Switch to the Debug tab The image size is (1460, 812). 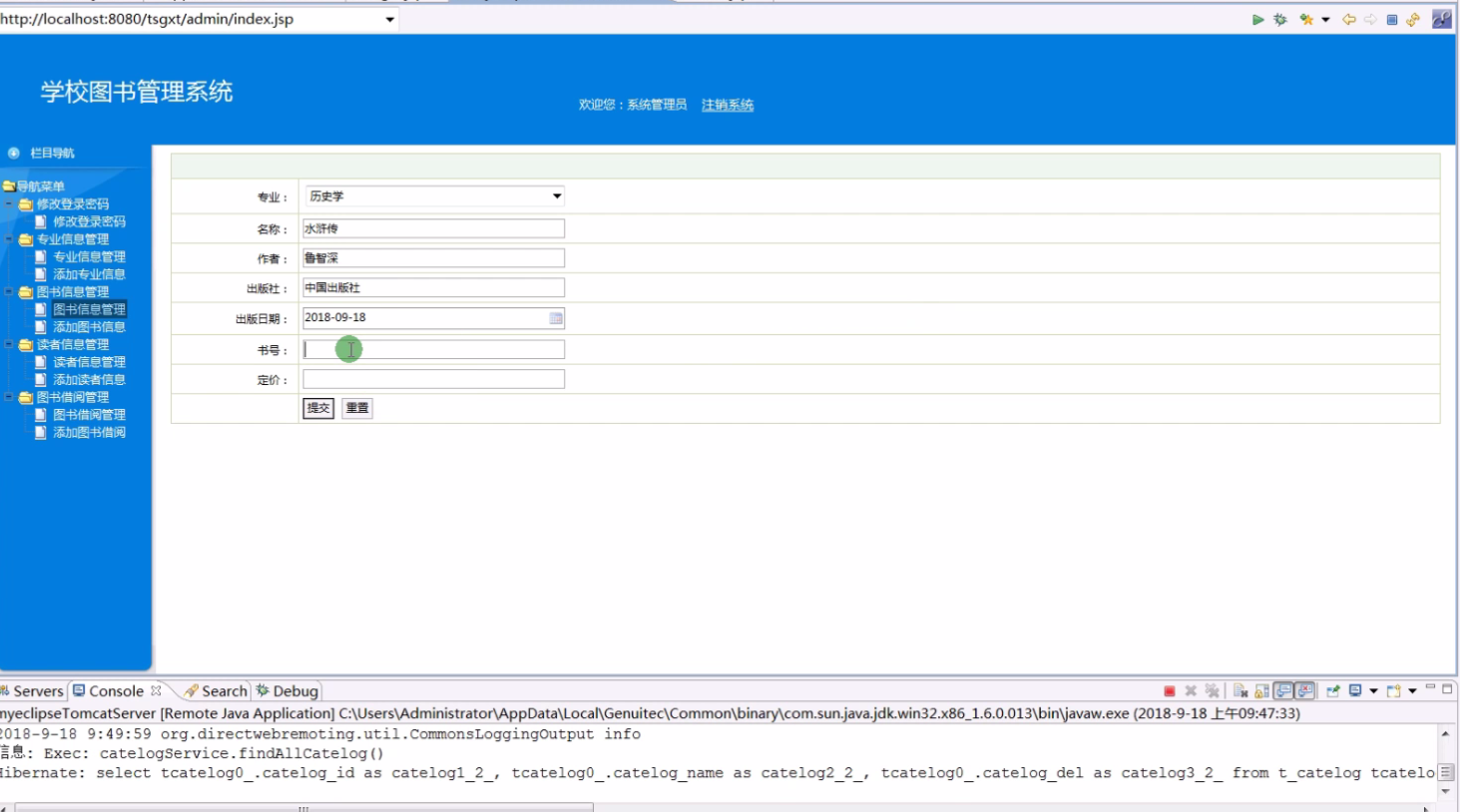[287, 690]
